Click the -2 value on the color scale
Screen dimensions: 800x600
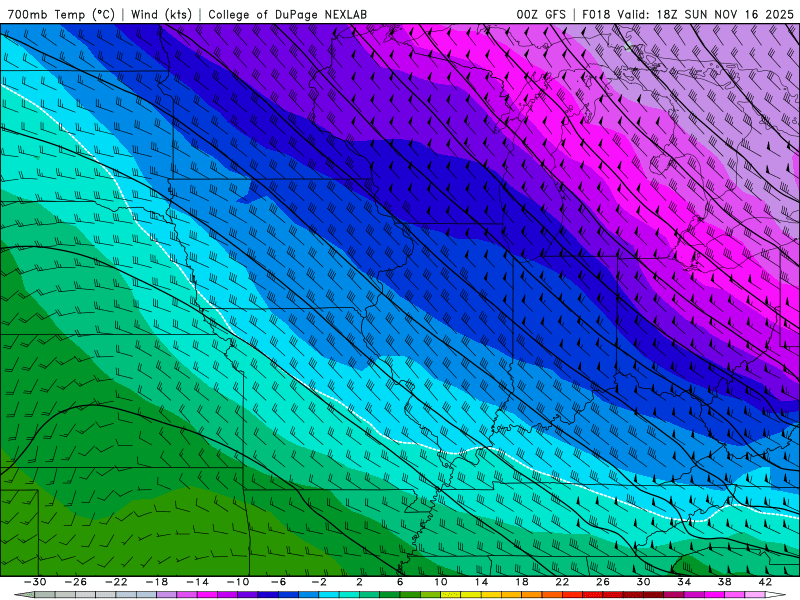[x=319, y=582]
